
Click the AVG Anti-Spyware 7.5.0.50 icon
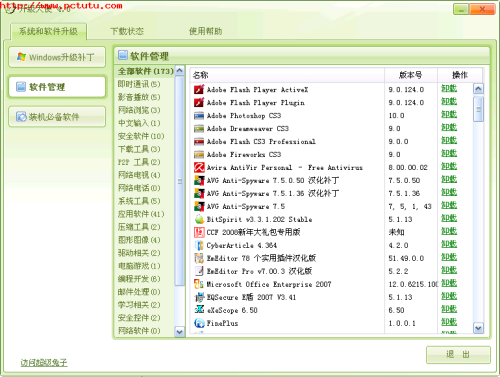199,180
